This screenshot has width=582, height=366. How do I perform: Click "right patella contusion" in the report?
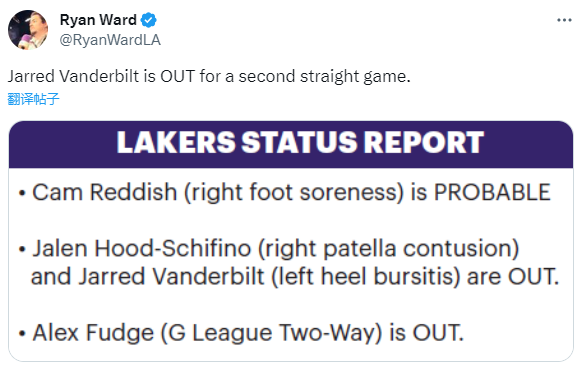click(x=389, y=249)
